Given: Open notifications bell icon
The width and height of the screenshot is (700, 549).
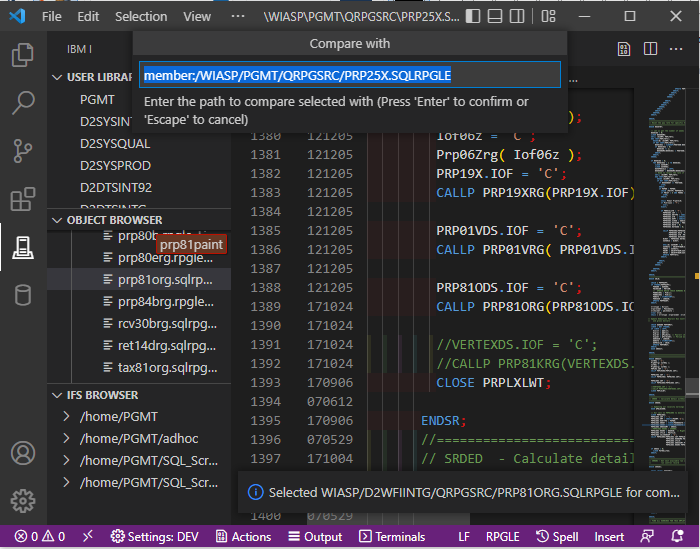Looking at the screenshot, I should (x=677, y=536).
